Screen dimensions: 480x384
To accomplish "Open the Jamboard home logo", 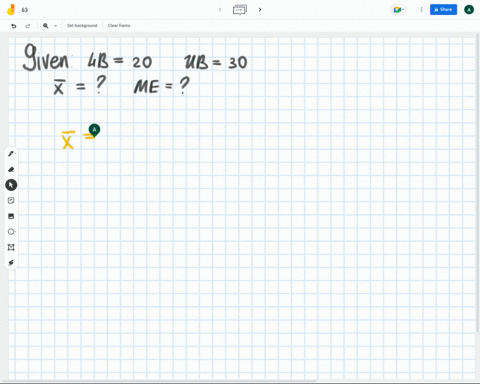I will (x=11, y=10).
